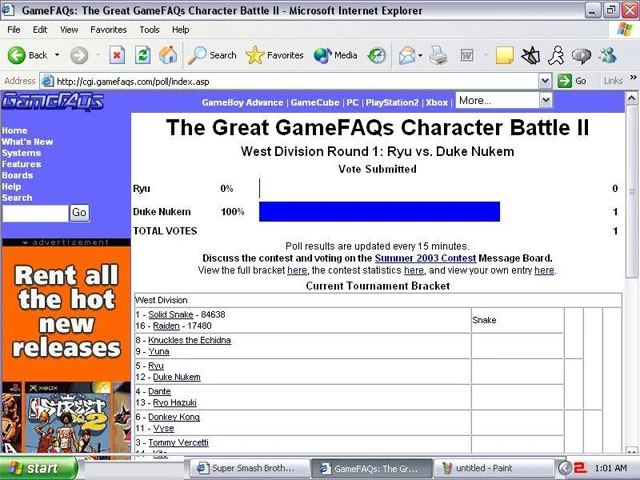Click the Knuckles the Echidna bracket link
The height and width of the screenshot is (480, 640).
click(189, 340)
